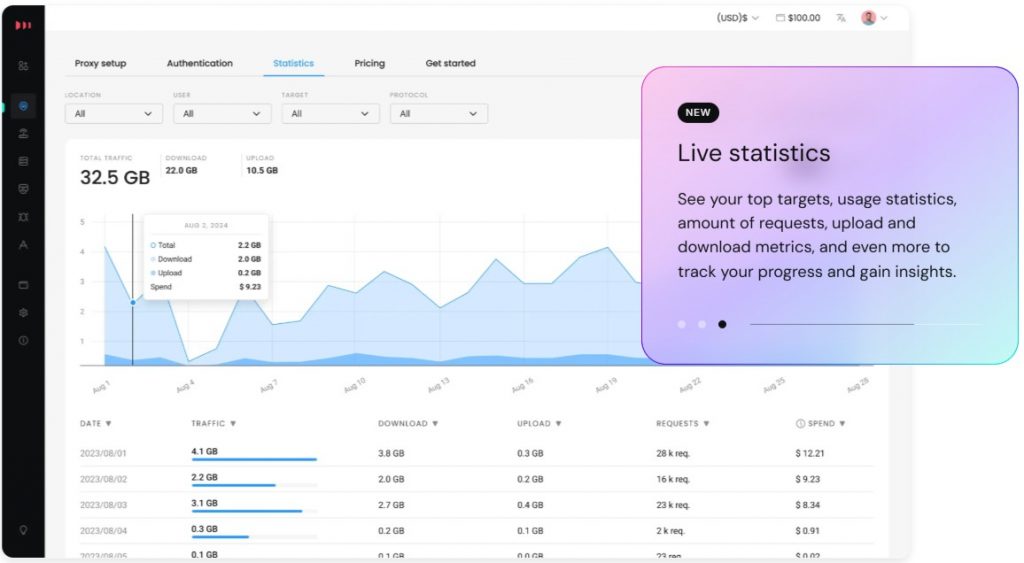
Task: Click the 32.5 GB total traffic value
Action: point(115,178)
